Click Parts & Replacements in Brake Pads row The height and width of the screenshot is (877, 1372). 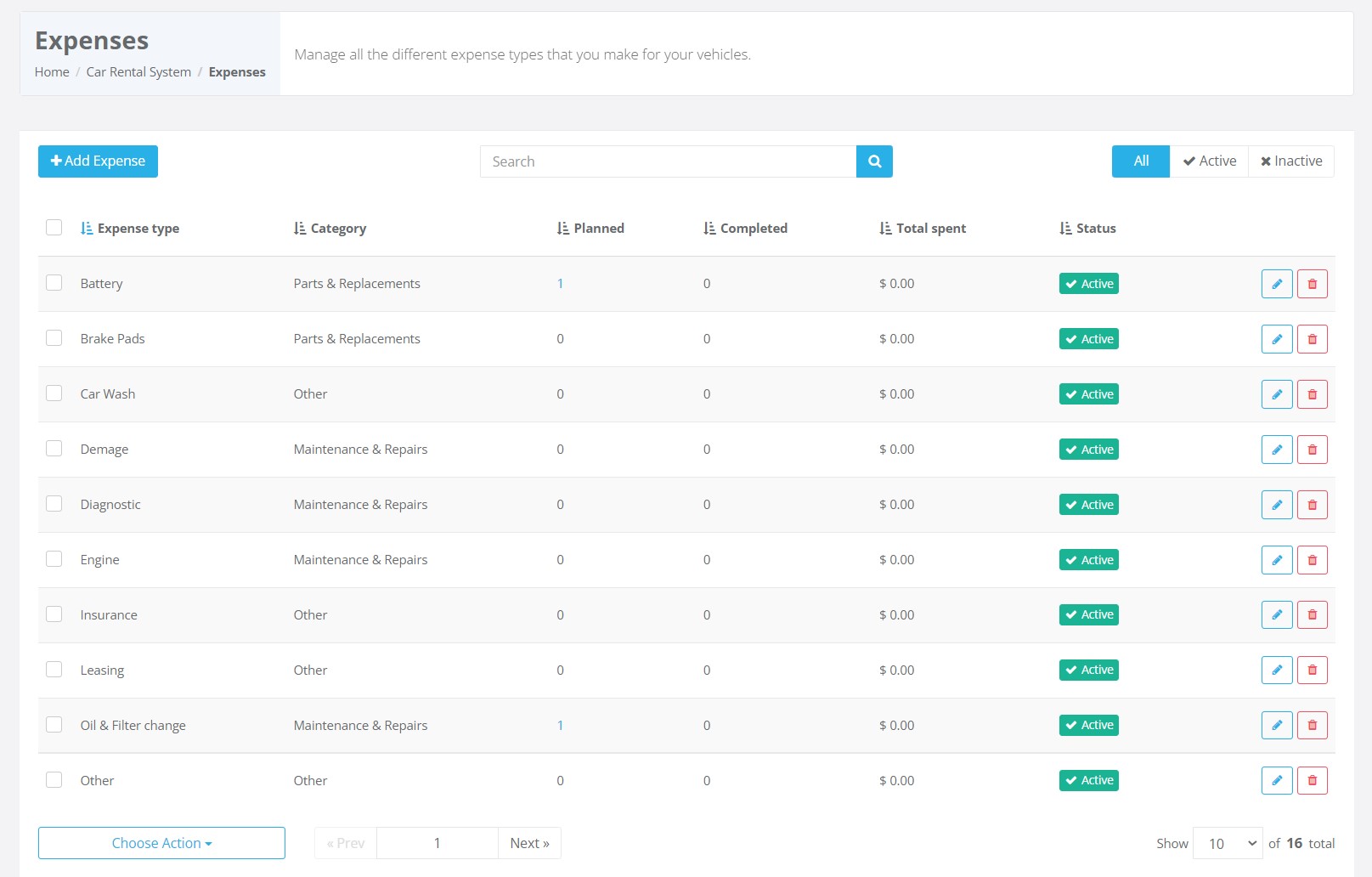click(x=357, y=339)
